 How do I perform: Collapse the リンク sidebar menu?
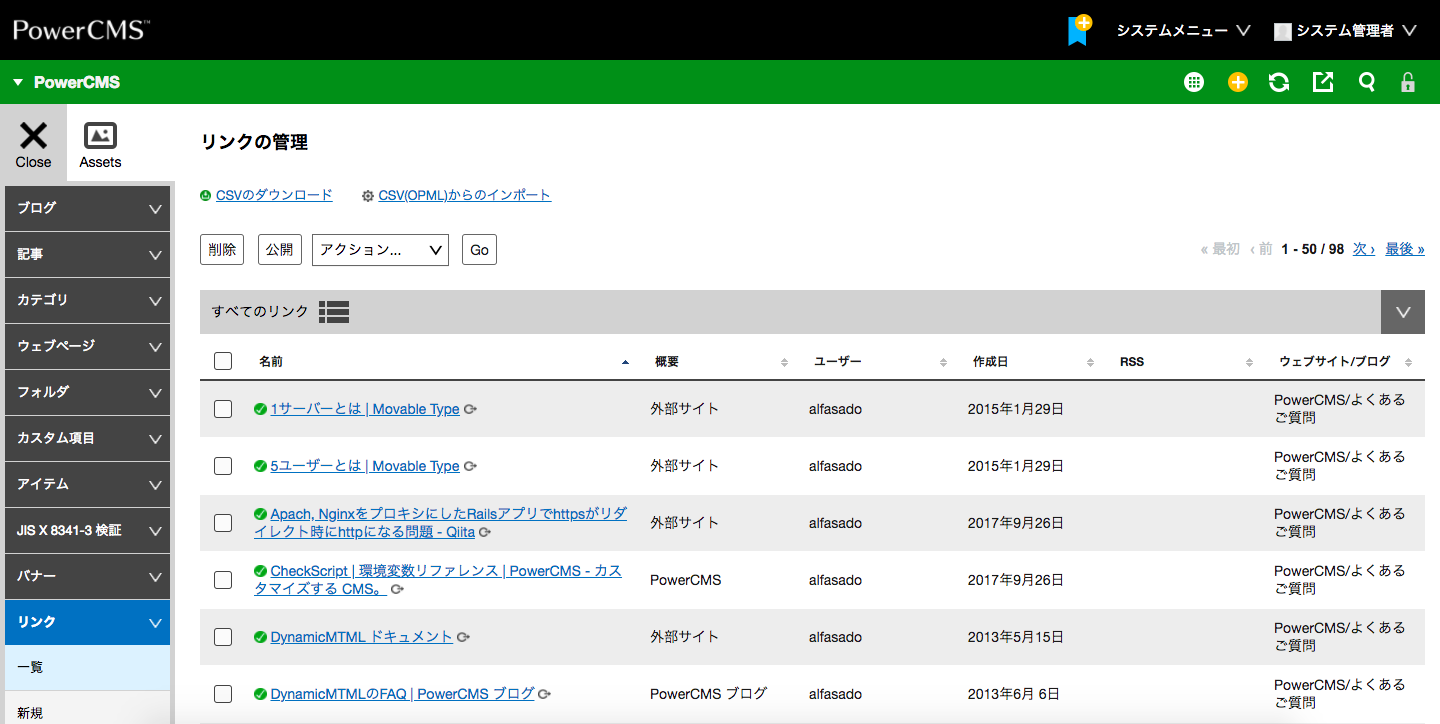[x=87, y=622]
